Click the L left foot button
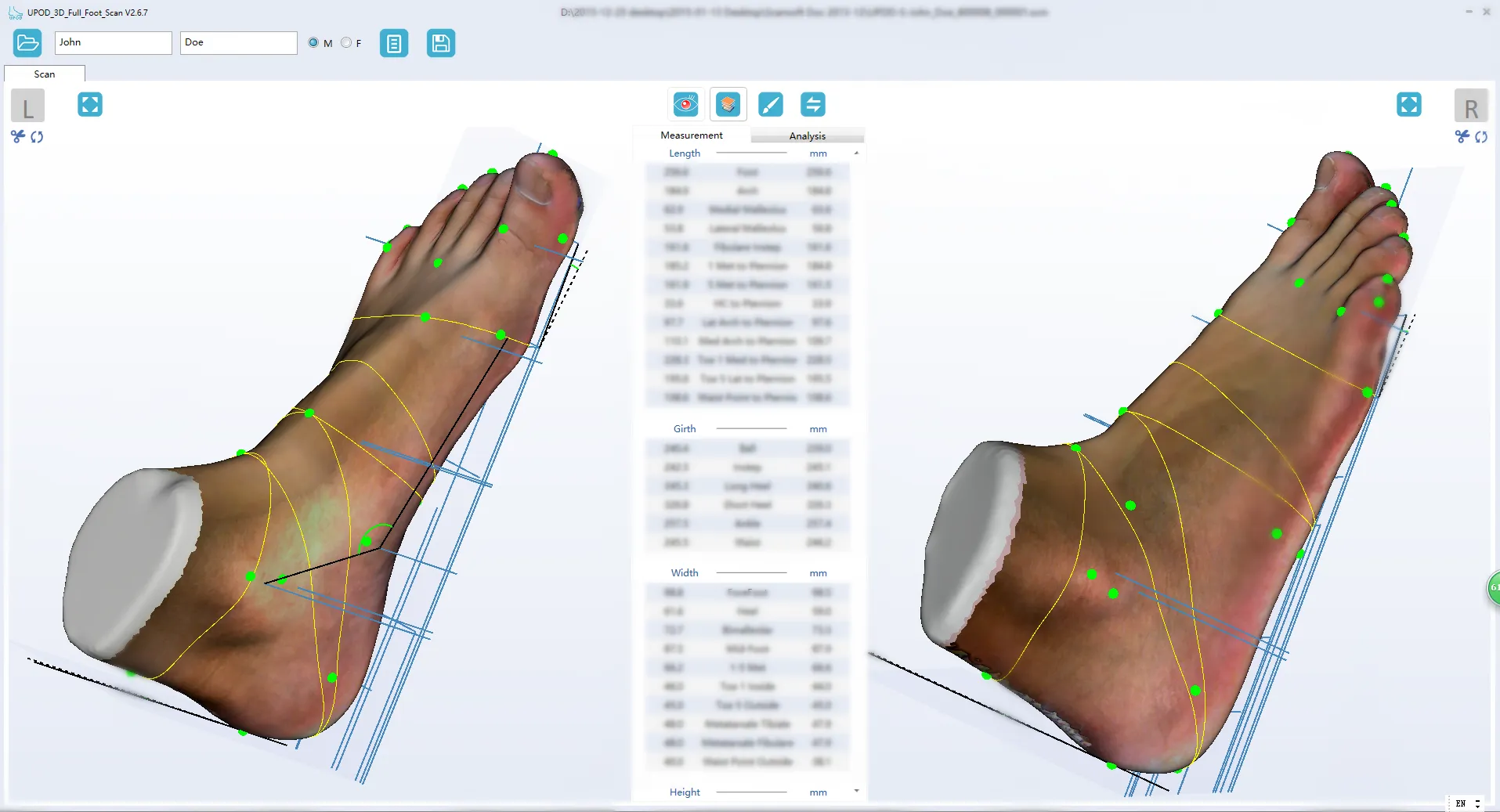Viewport: 1500px width, 812px height. pyautogui.click(x=27, y=106)
